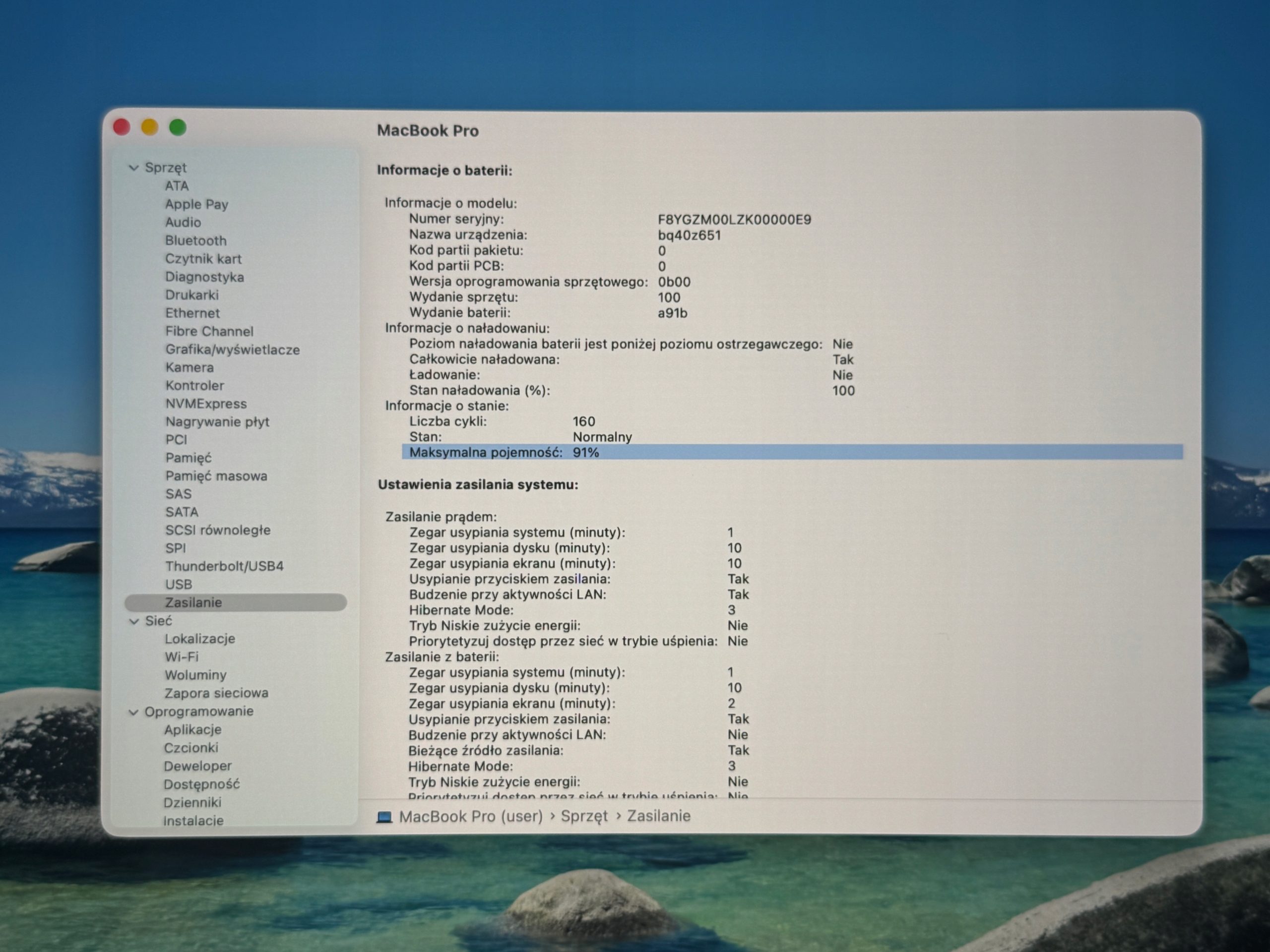
Task: Click the serial number F8YGZM00LZK00000E9
Action: coord(734,220)
